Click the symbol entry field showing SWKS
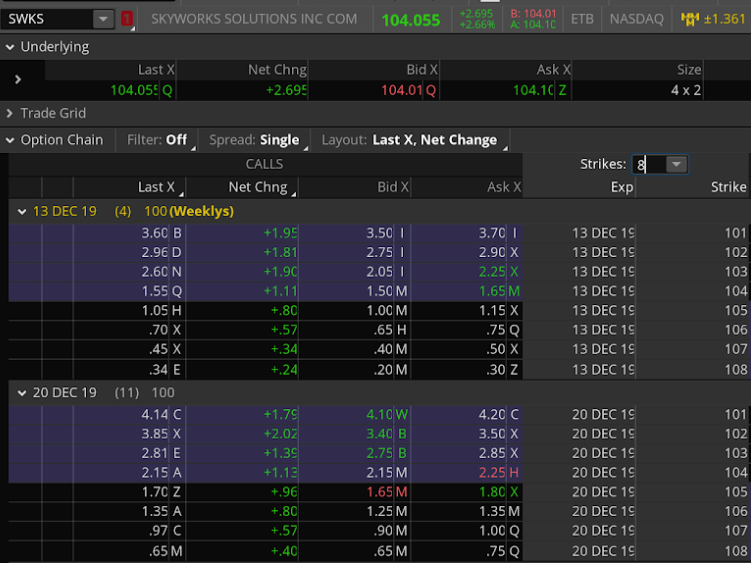This screenshot has width=751, height=563. (48, 19)
